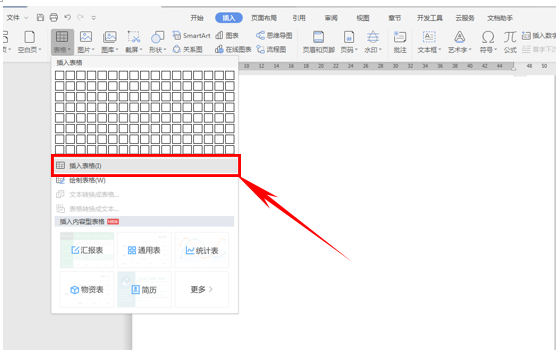The image size is (556, 360).
Task: Click the 图片 picture icon
Action: (86, 37)
